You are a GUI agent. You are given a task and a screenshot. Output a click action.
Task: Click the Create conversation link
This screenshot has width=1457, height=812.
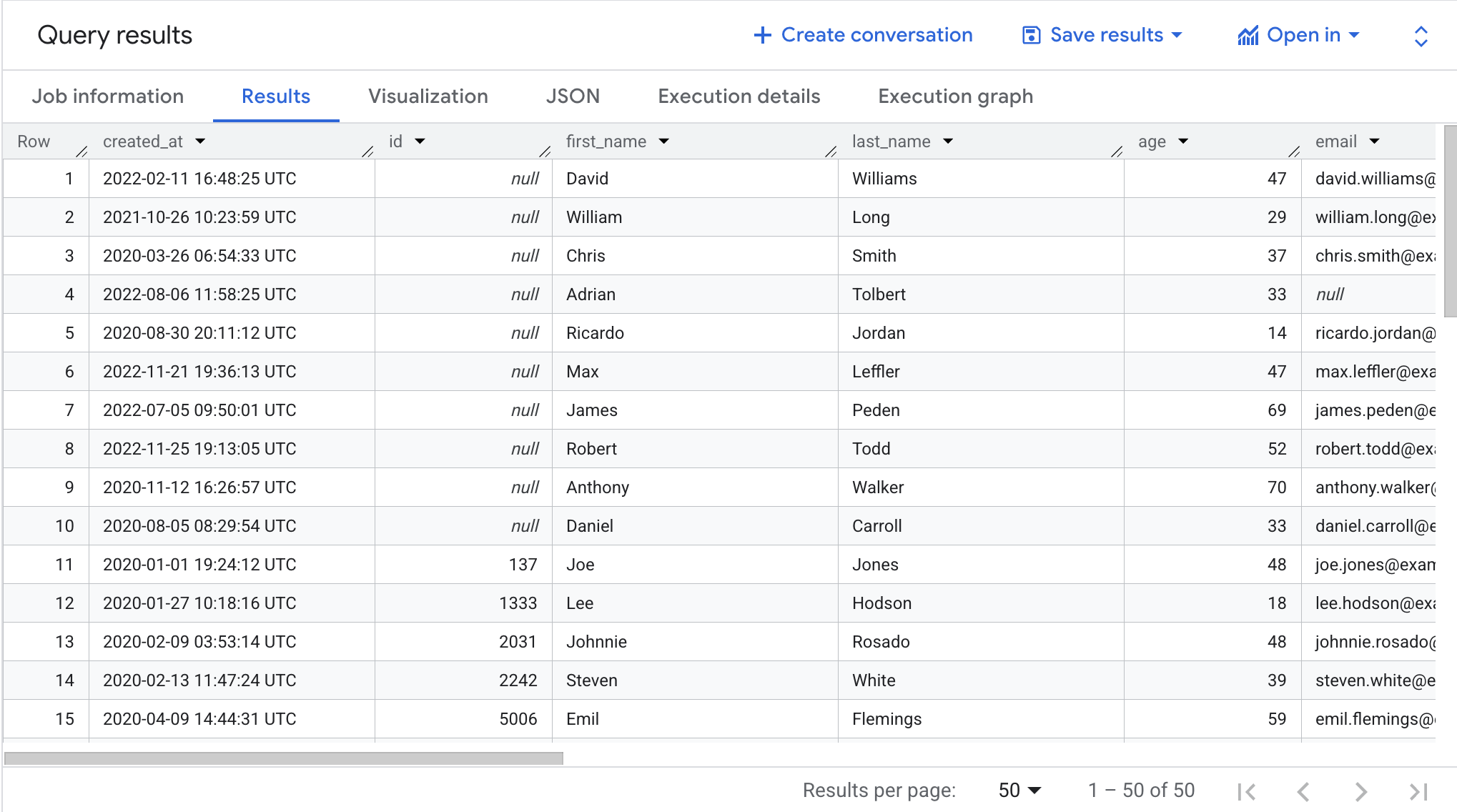(876, 35)
